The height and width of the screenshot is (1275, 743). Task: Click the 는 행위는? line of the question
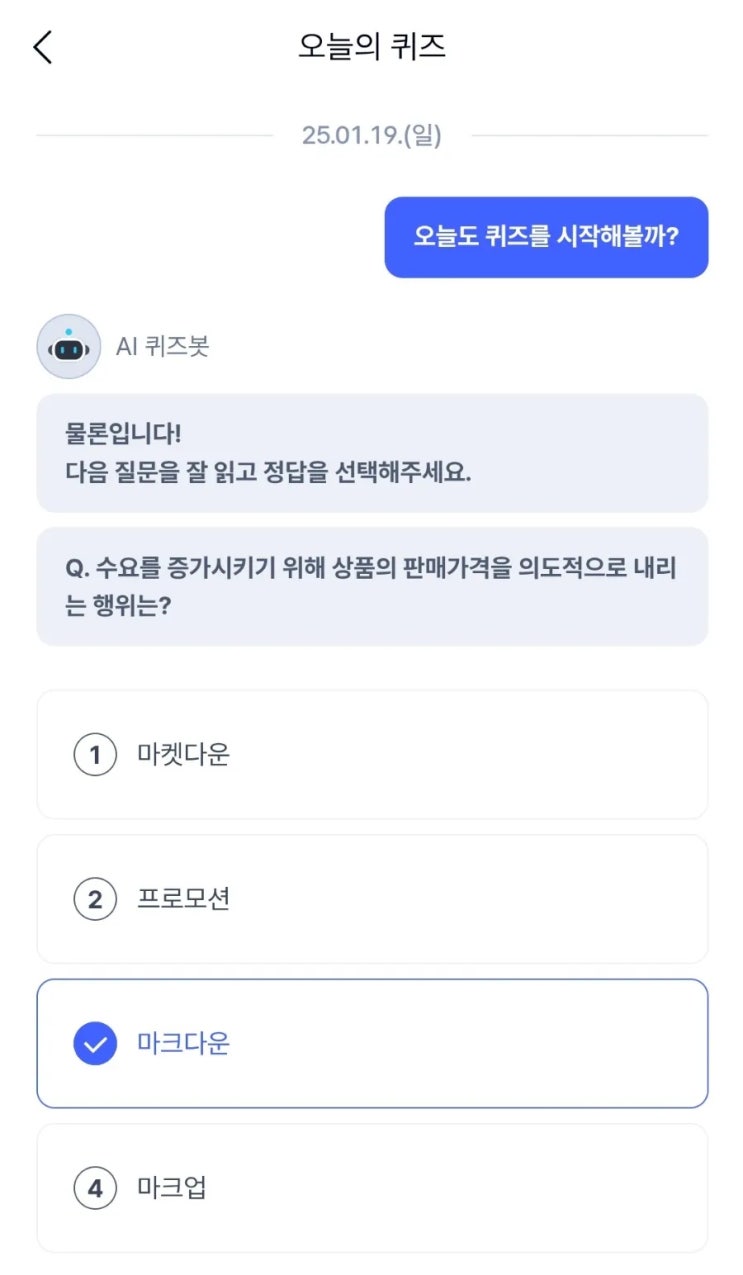pos(117,607)
